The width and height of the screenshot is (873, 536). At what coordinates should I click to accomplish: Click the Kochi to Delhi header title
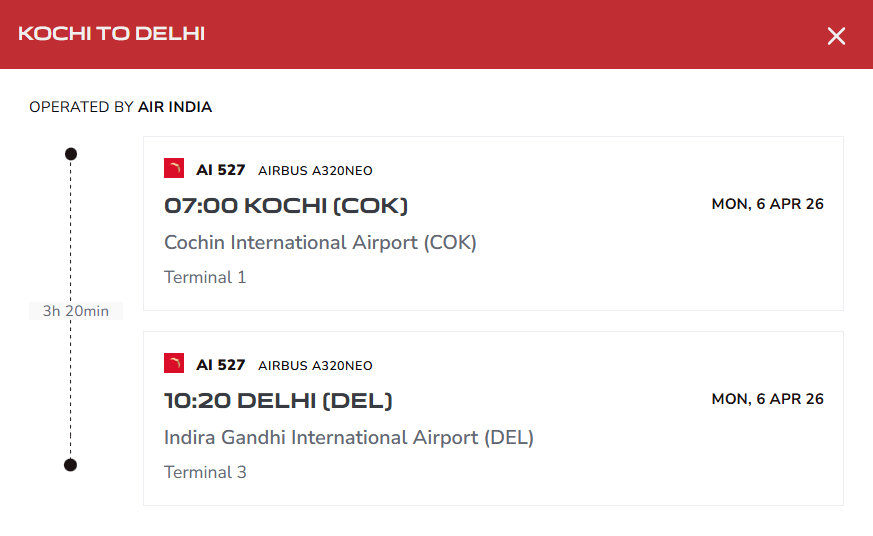(111, 34)
